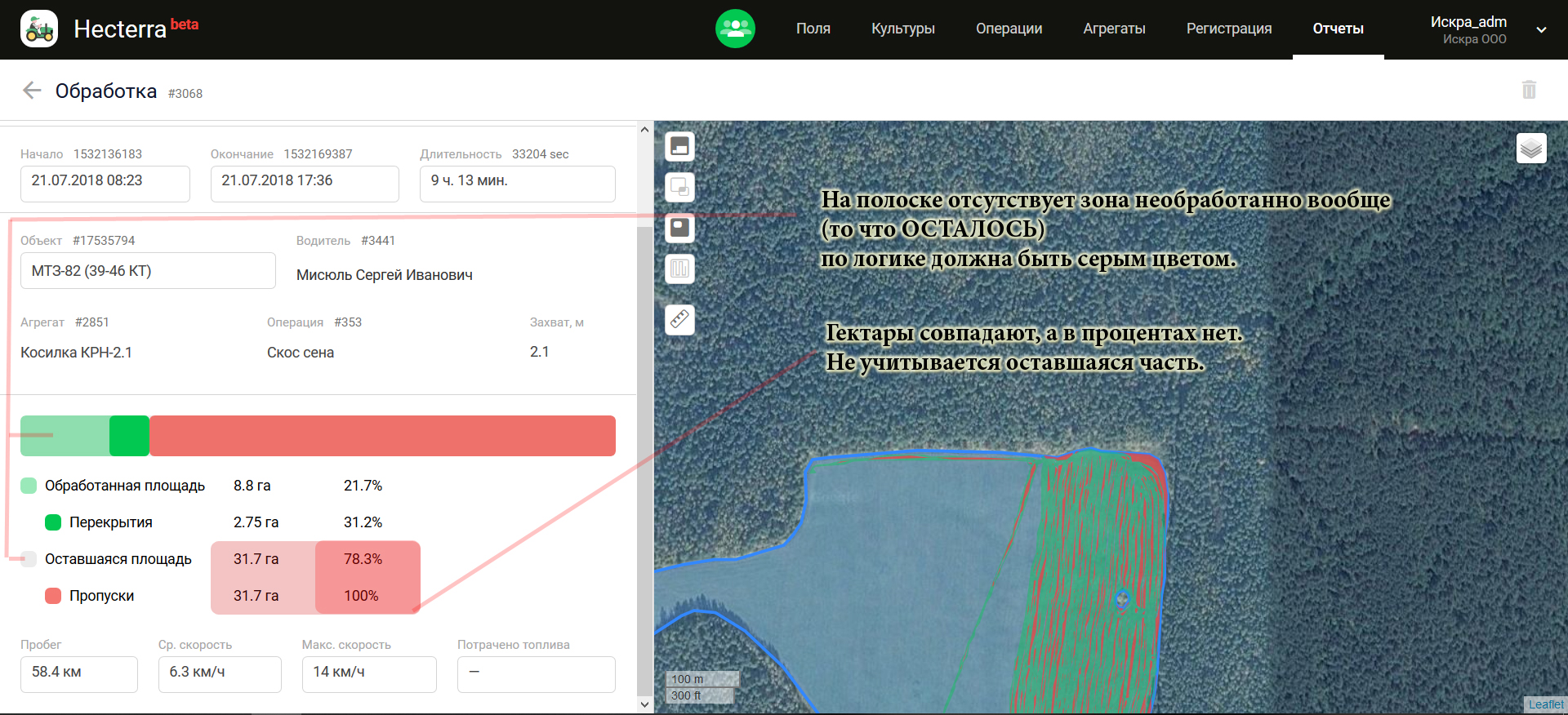
Task: Expand the Искра_adm account dropdown
Action: [x=1541, y=29]
